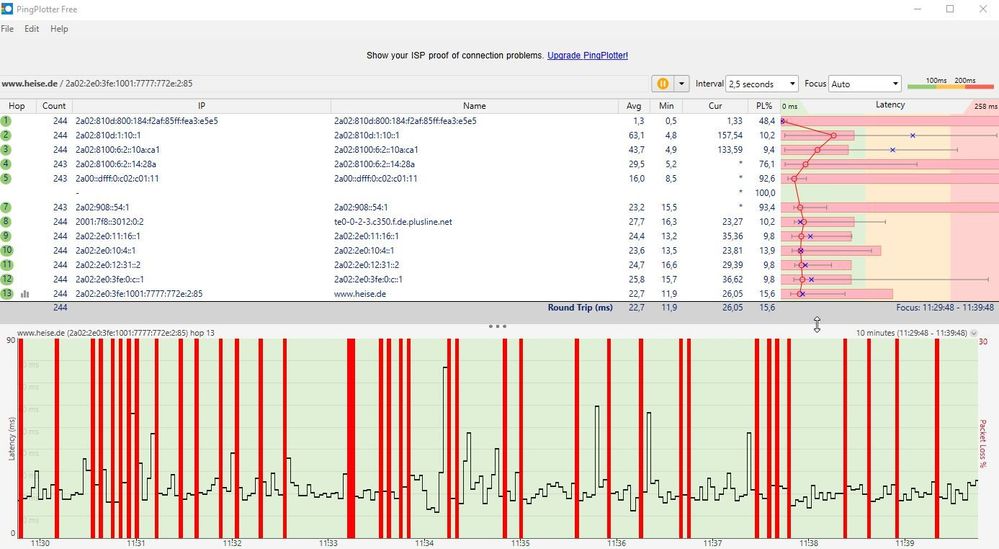Screen dimensions: 999x549
Task: Follow the Upgrade PingPlotter link
Action: tap(587, 55)
